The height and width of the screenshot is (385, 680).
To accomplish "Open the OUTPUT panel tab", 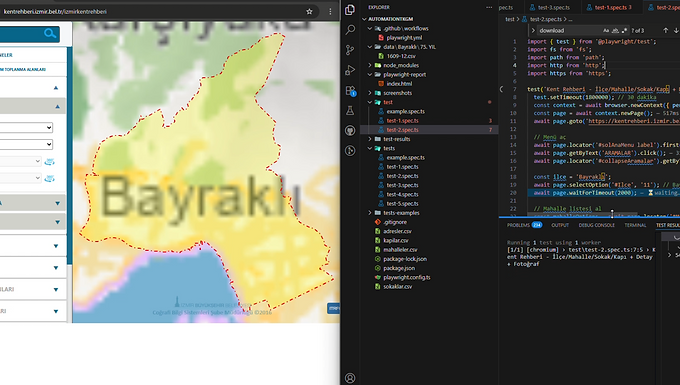I will 559,225.
